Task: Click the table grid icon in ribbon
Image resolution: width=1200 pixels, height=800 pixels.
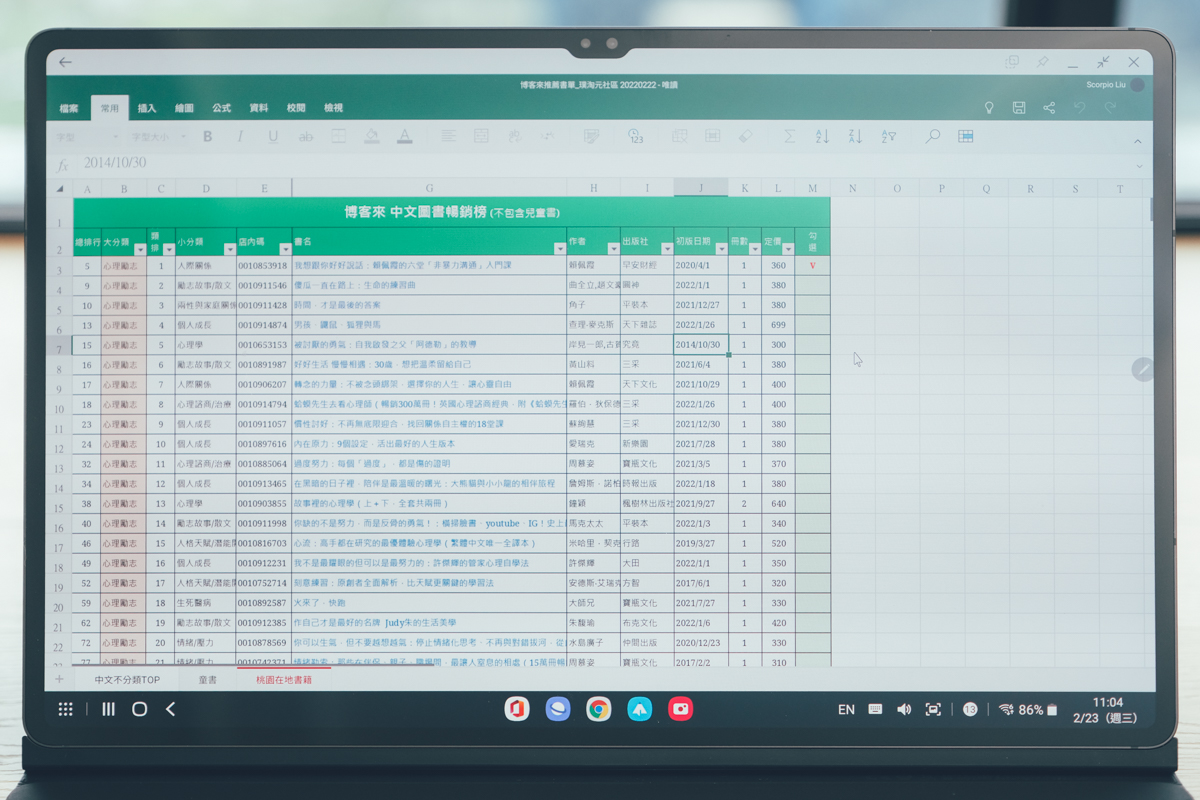Action: point(965,136)
